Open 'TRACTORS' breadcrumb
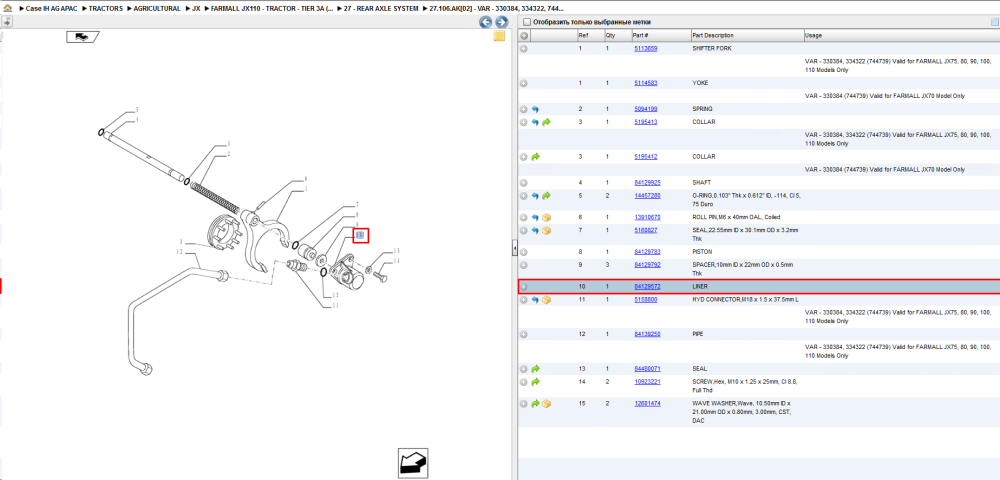This screenshot has width=1000, height=480. (105, 8)
